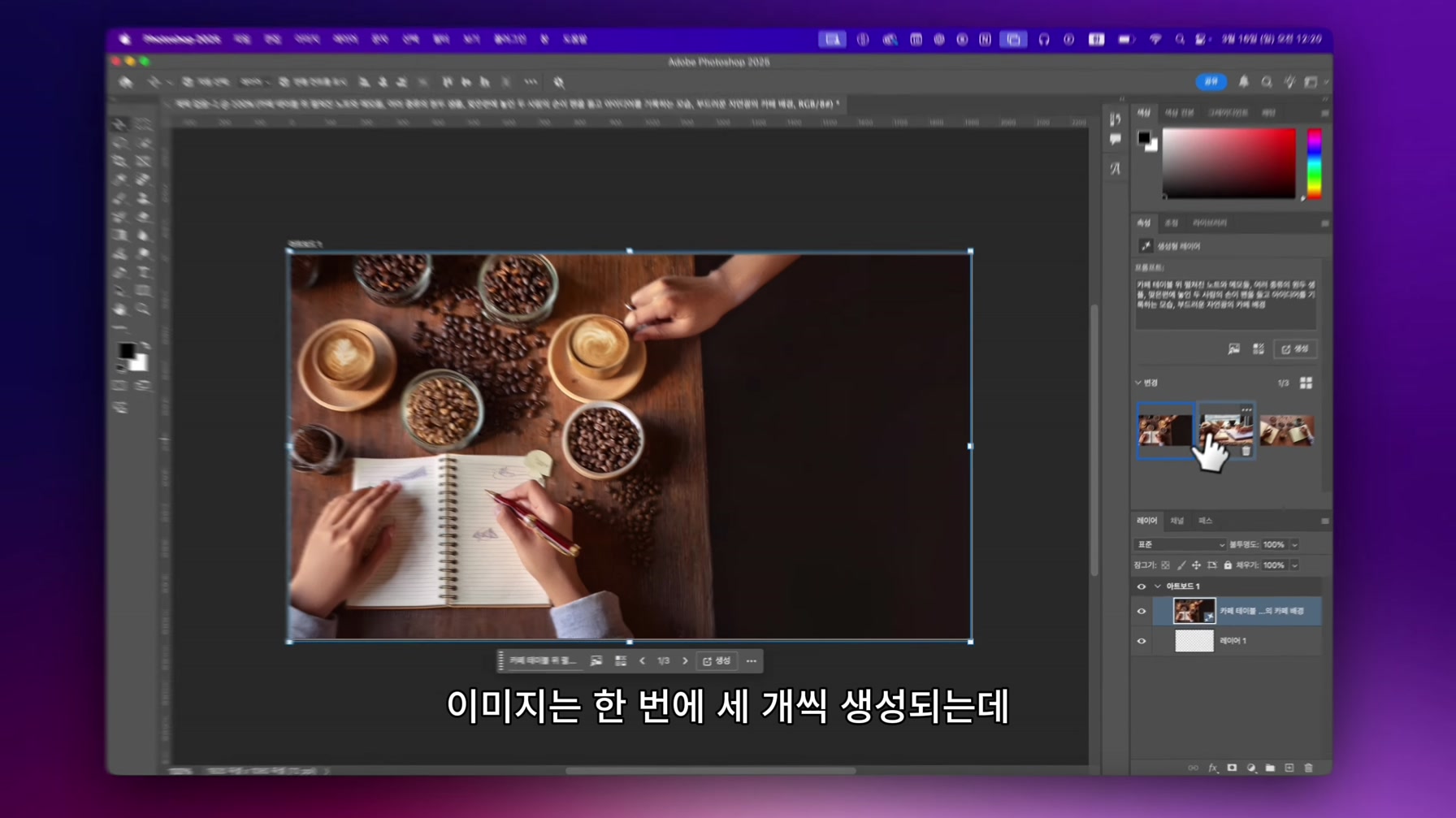
Task: Toggle the 자동 선택 auto-select checkbox
Action: coord(188,82)
